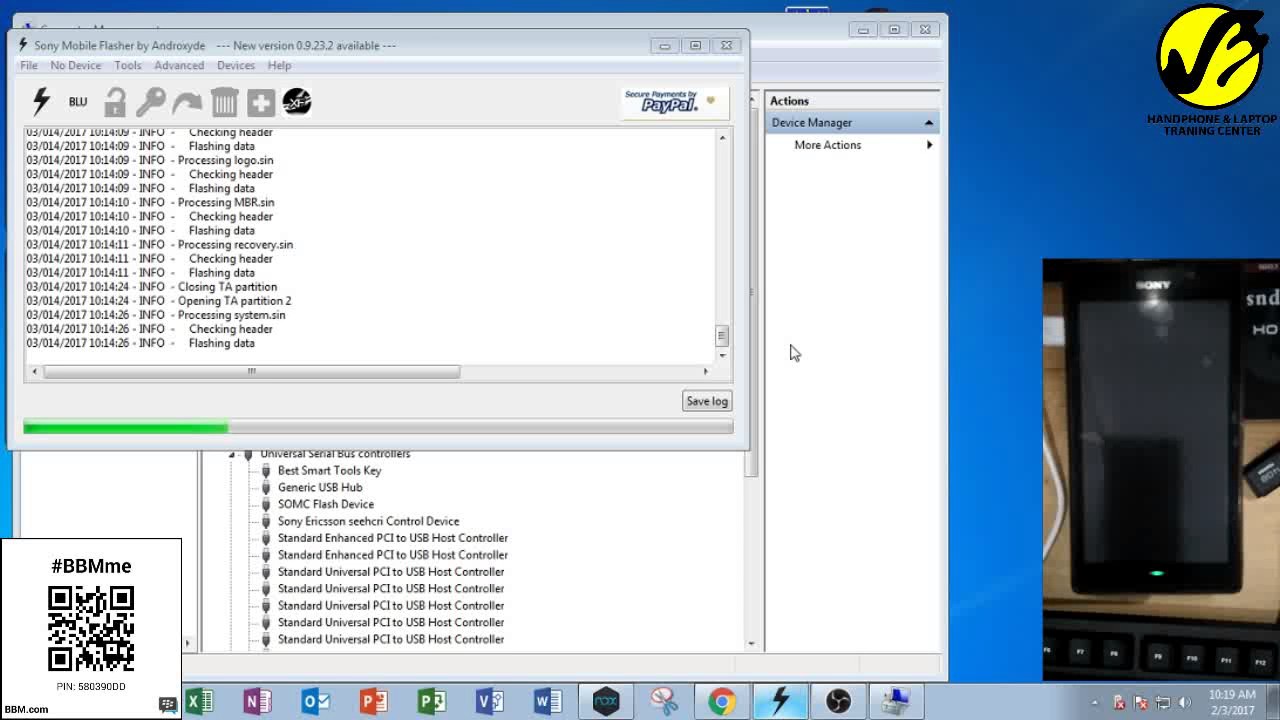Open Snipping Tool from the taskbar

664,701
